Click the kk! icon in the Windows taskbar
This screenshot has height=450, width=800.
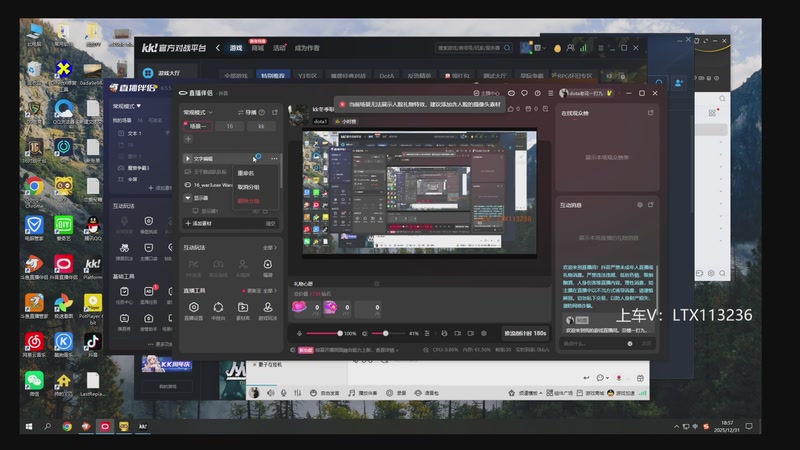point(143,426)
